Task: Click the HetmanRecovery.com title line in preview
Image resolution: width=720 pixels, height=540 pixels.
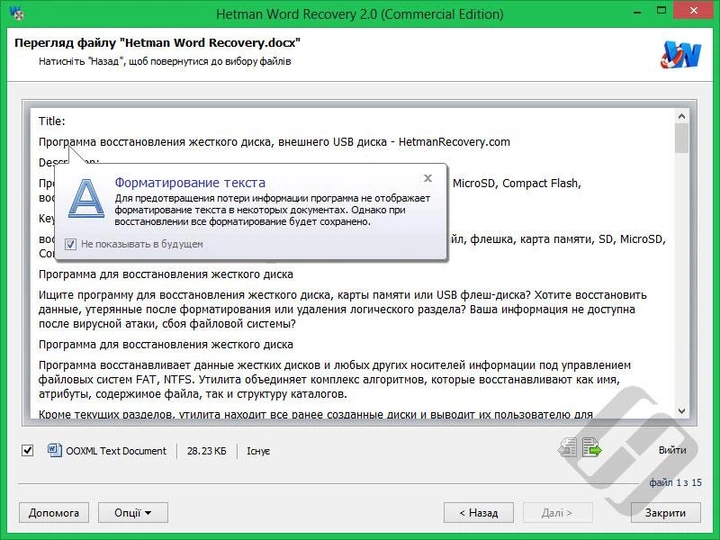Action: tap(274, 142)
